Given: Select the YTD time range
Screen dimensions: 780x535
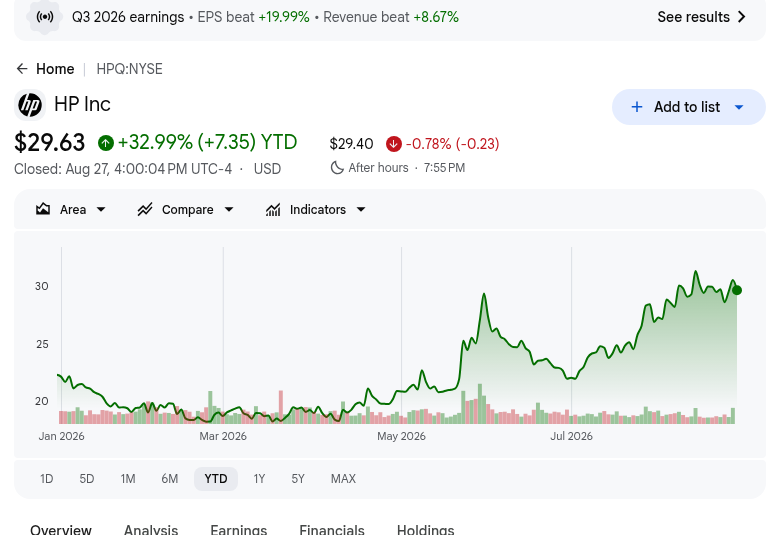Looking at the screenshot, I should [x=216, y=479].
